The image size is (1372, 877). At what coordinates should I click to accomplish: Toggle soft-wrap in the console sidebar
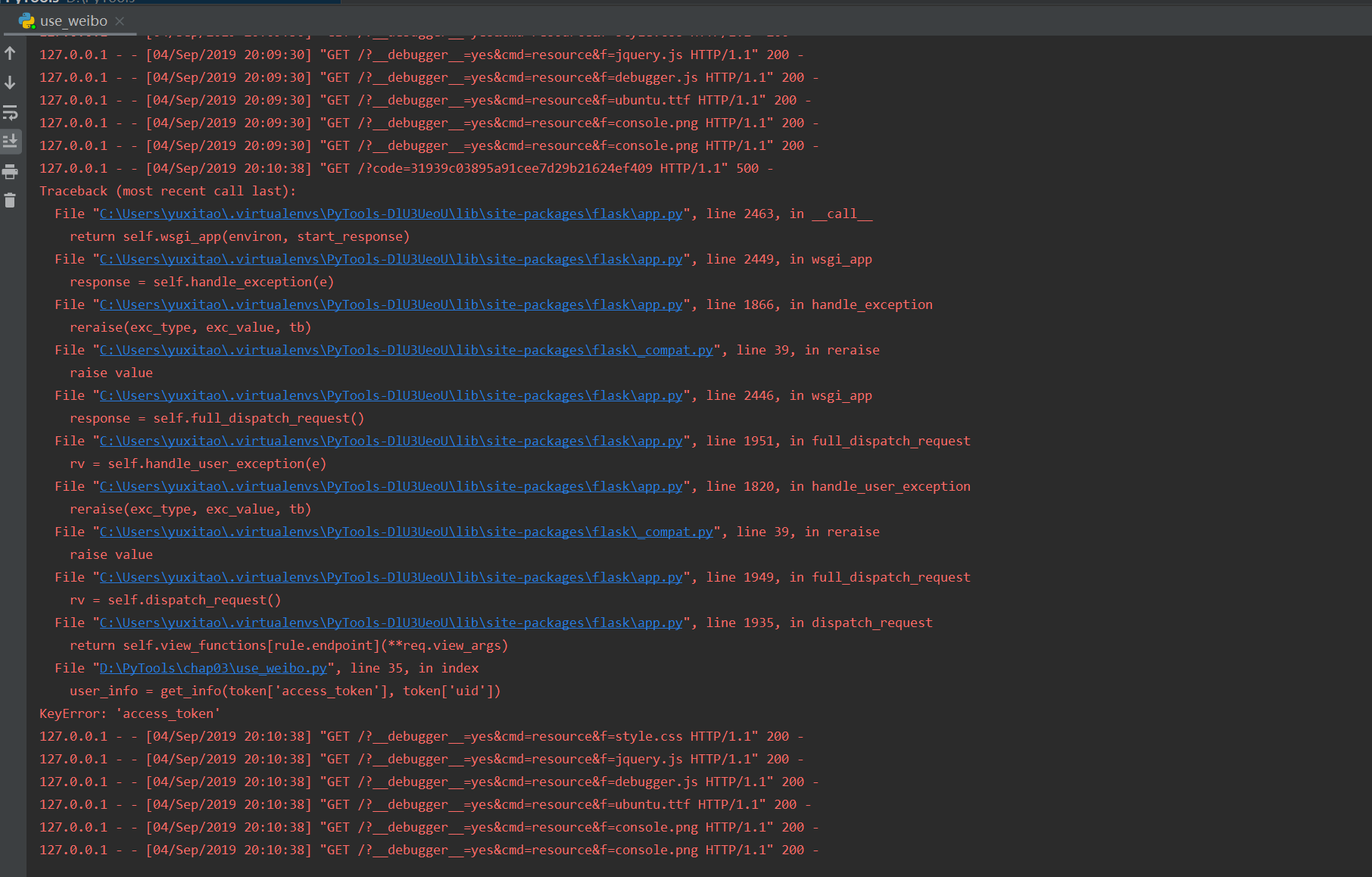tap(10, 113)
